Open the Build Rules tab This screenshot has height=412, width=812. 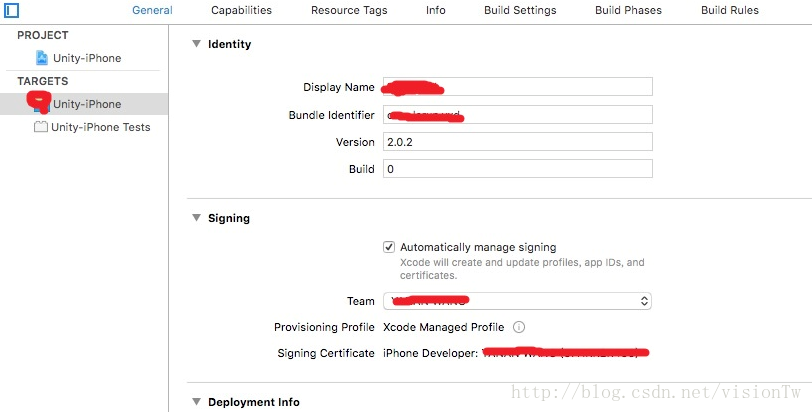pos(730,10)
